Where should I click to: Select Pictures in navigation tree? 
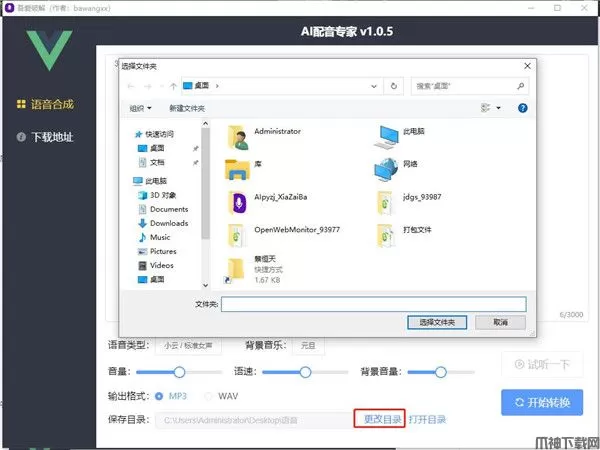point(157,251)
